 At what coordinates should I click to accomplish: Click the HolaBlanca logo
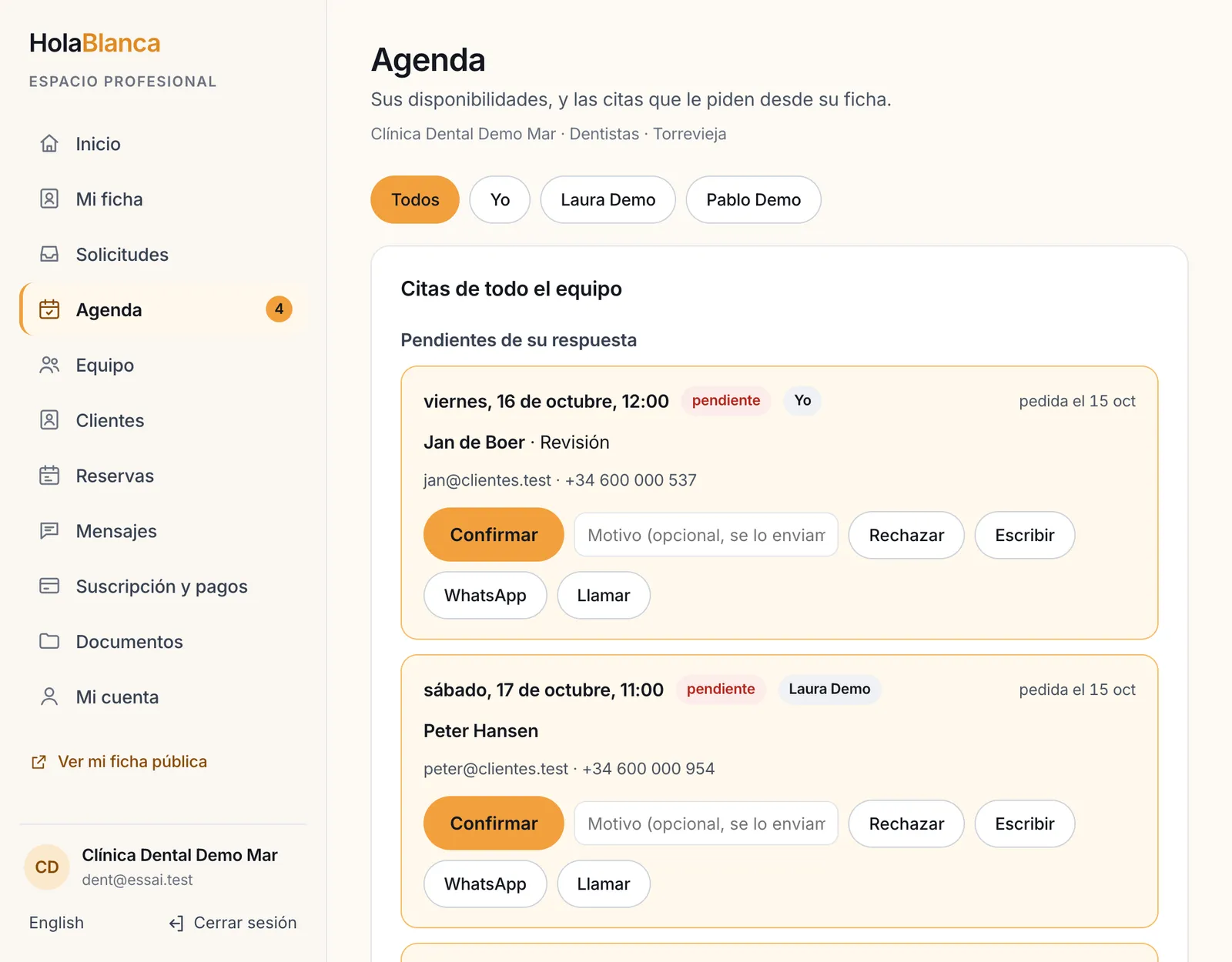pyautogui.click(x=95, y=43)
